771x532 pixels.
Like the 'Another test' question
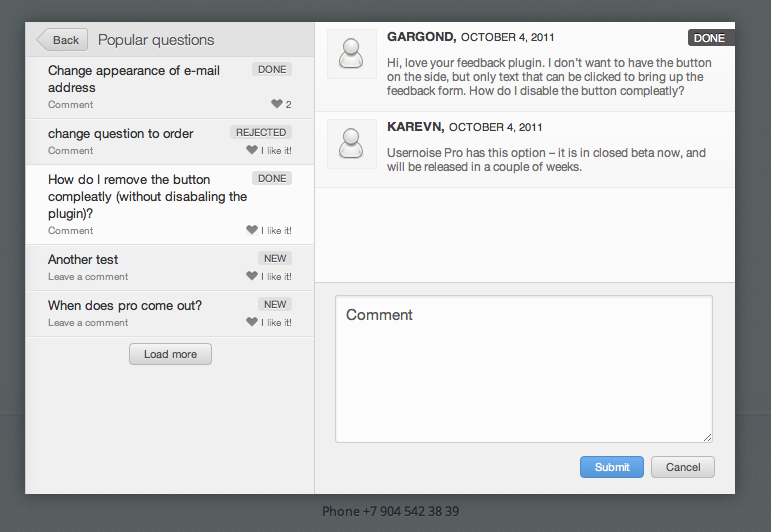pos(252,276)
